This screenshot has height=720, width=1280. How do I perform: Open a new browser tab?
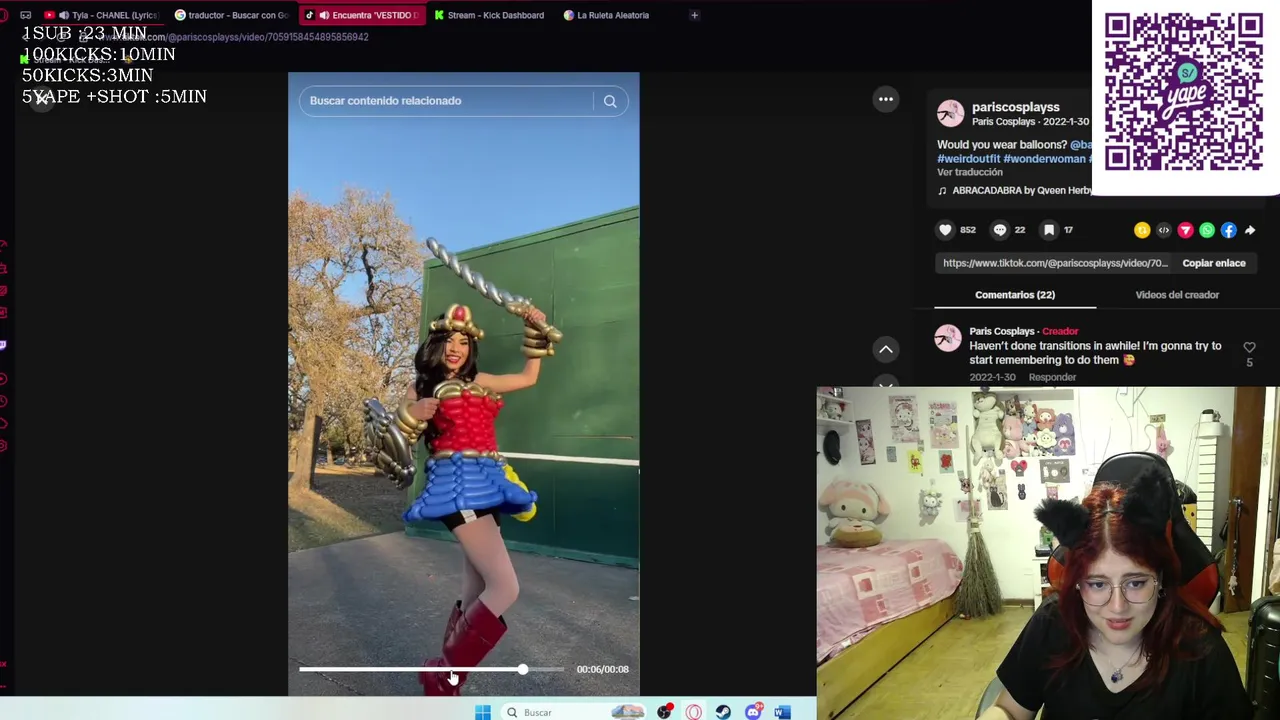[x=694, y=15]
